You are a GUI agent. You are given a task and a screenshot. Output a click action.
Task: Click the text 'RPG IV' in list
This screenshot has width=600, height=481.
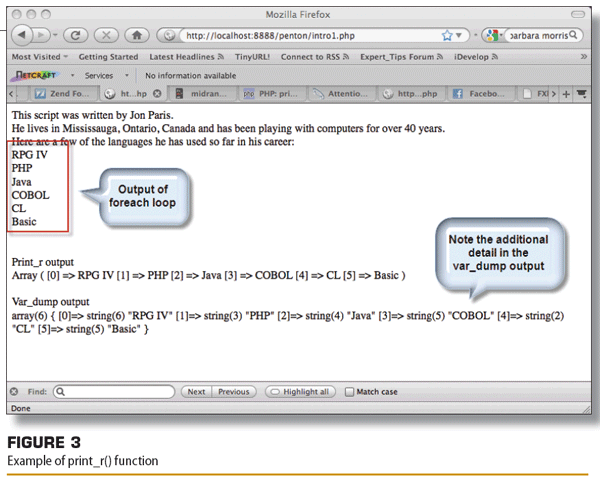29,155
